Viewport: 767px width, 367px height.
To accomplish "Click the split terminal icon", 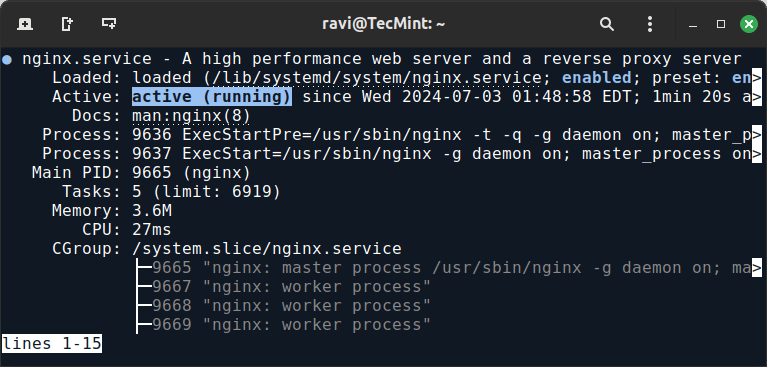I will click(x=109, y=23).
